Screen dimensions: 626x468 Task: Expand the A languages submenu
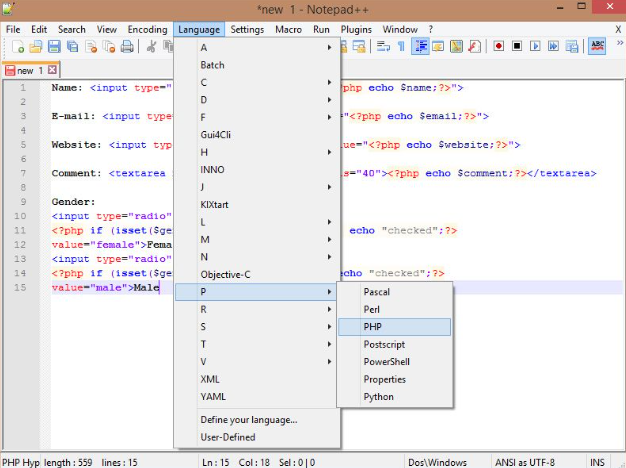tap(256, 48)
